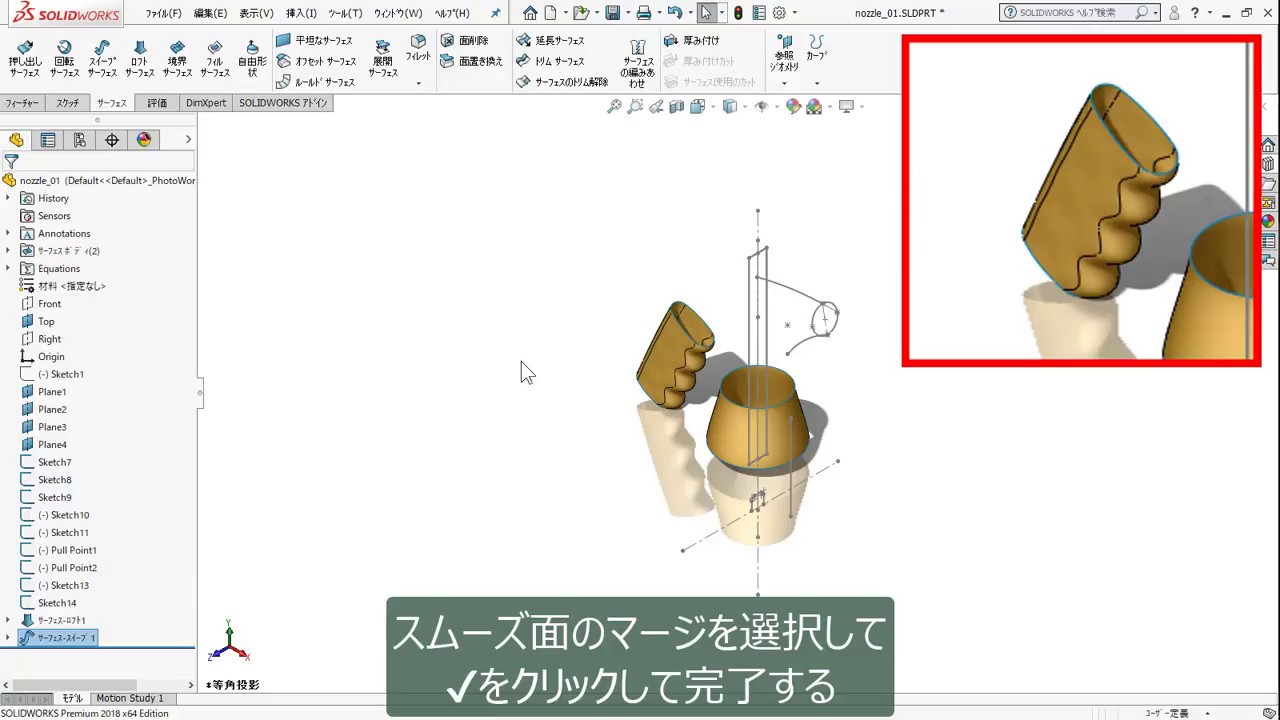Click the Zoom to Fit icon
This screenshot has height=720, width=1280.
click(614, 106)
